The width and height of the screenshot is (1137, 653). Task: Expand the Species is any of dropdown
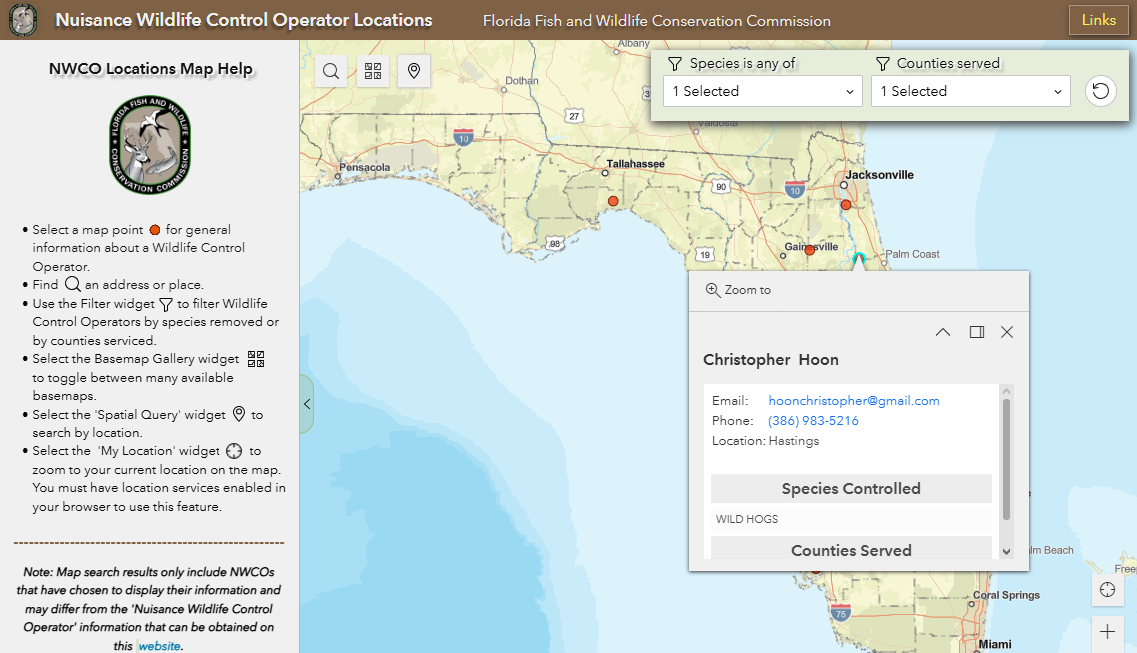coord(762,91)
